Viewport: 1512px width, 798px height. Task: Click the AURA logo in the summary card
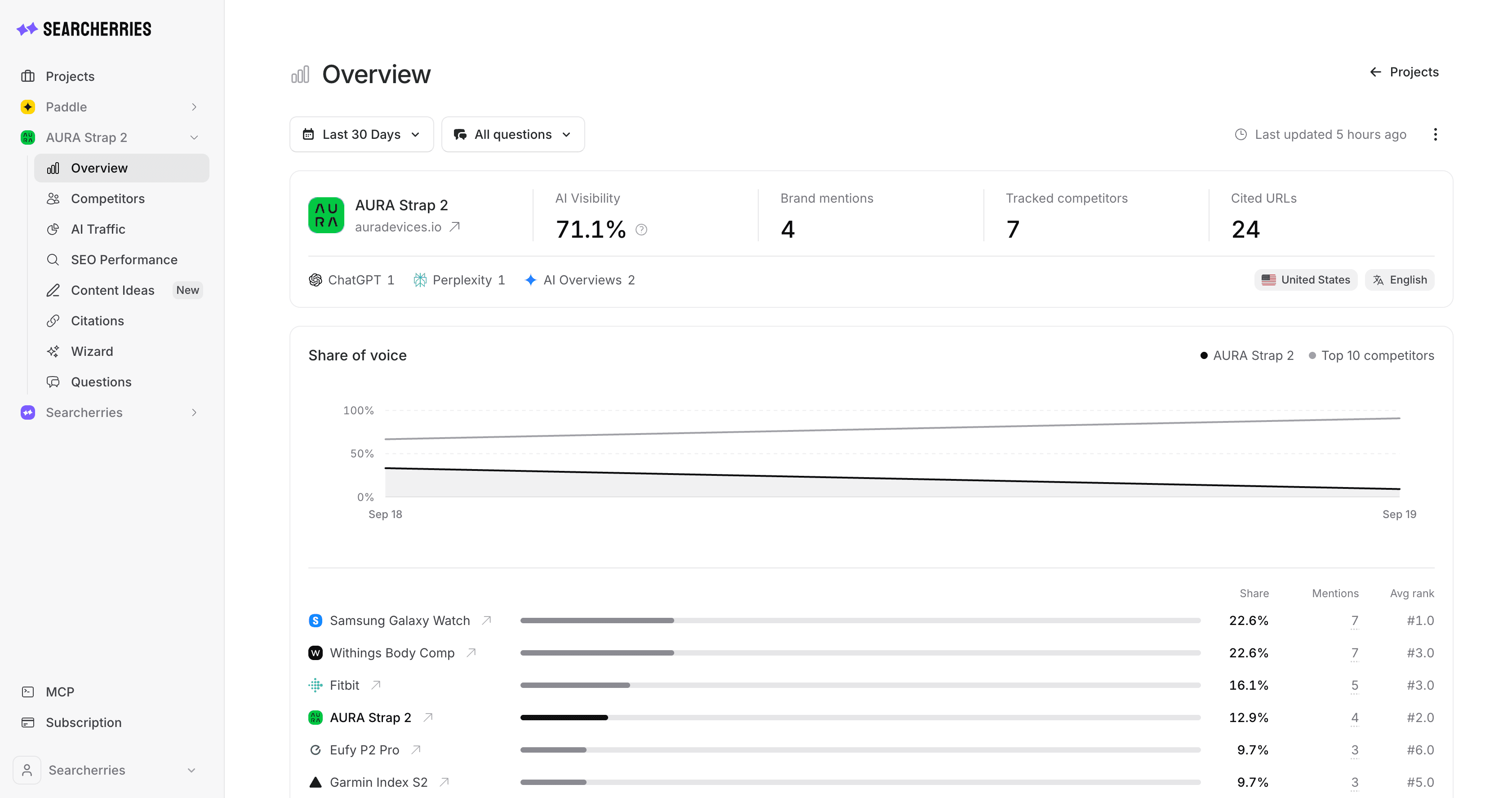coord(326,215)
